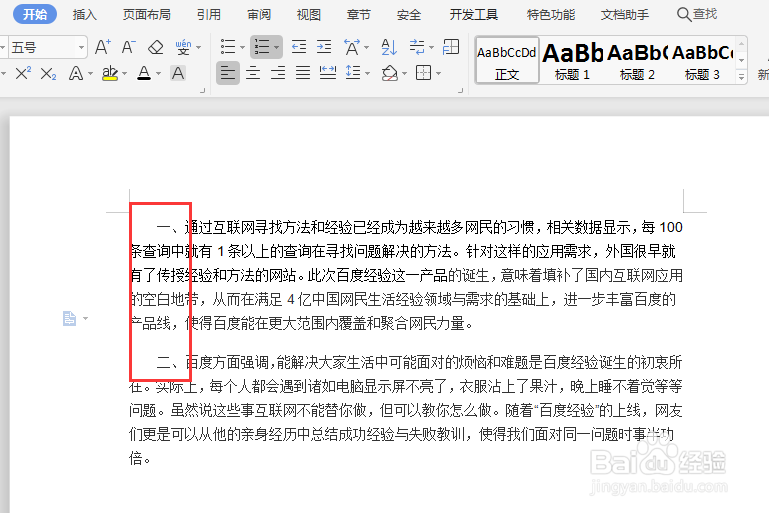Screen dimensions: 769x513
Task: Open the 页面布局 ribbon tab
Action: click(x=147, y=15)
